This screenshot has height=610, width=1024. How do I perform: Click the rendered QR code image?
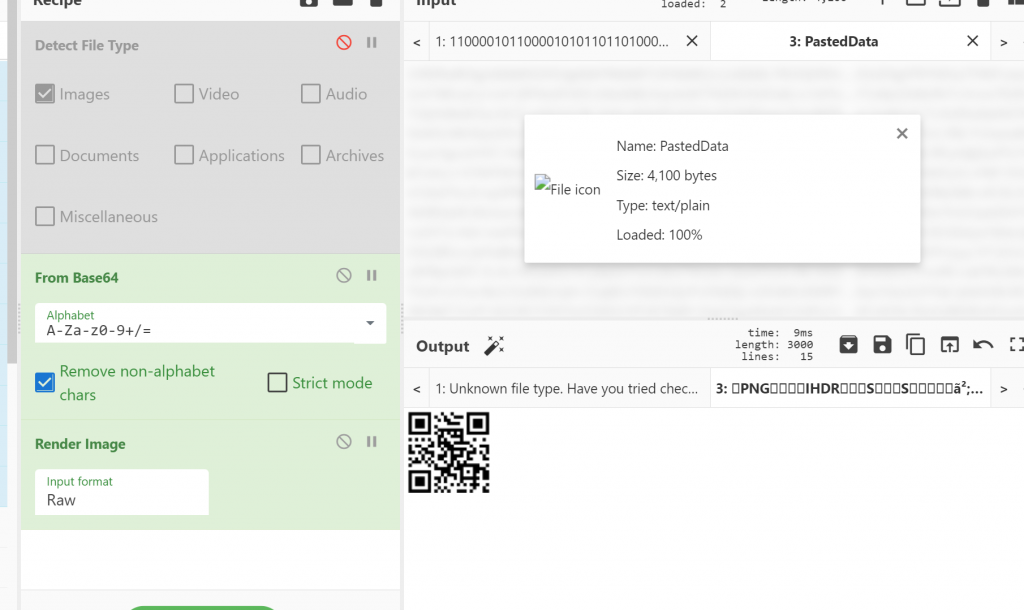(x=449, y=453)
